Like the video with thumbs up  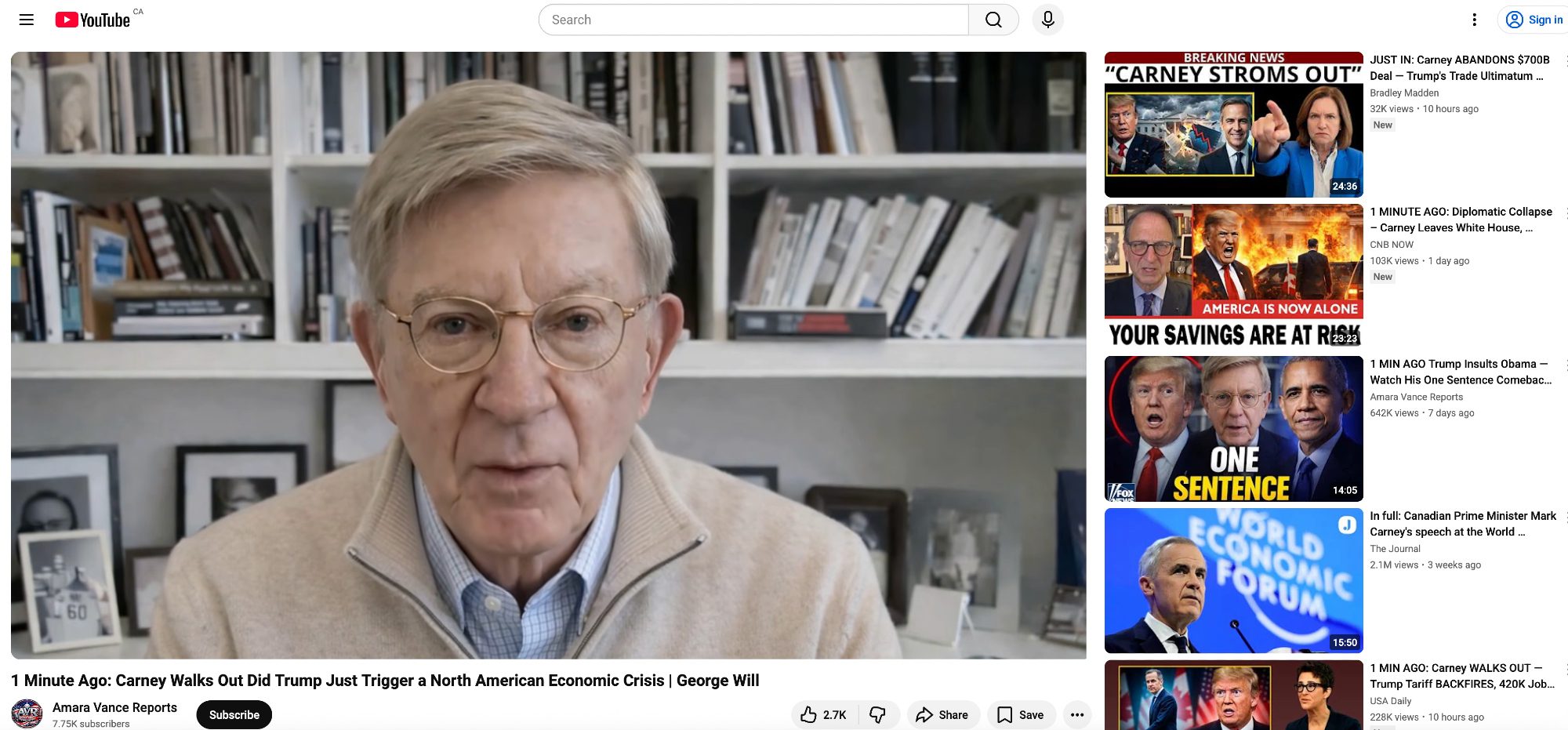pyautogui.click(x=823, y=714)
